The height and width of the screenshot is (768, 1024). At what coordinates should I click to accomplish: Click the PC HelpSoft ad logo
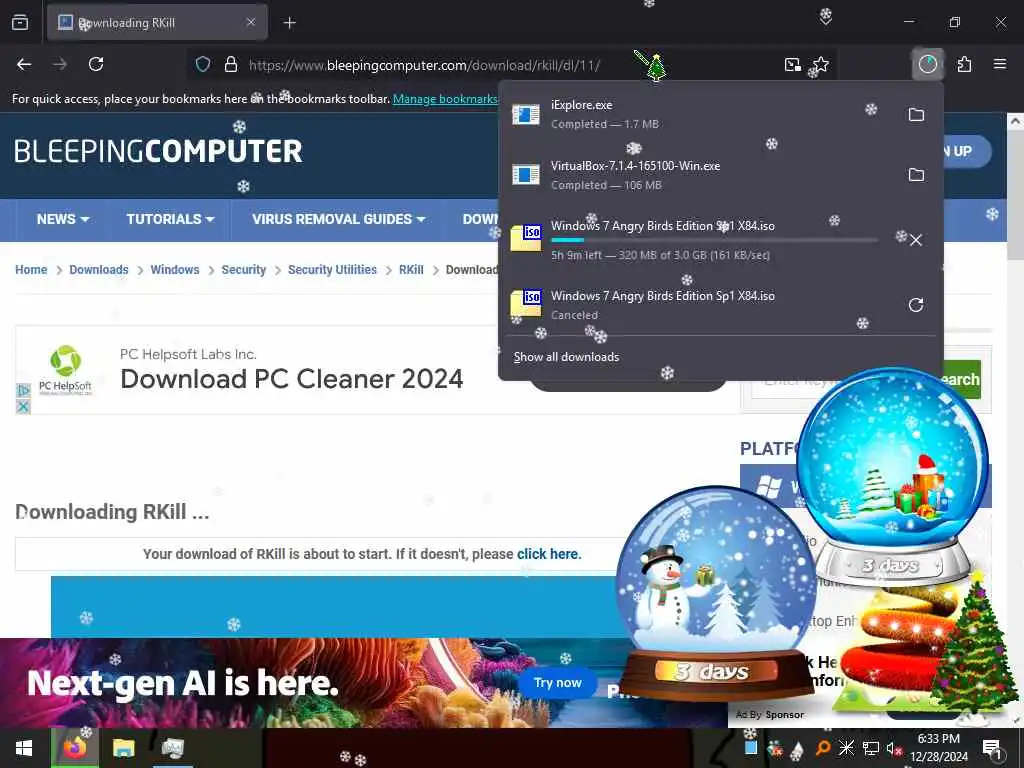coord(65,370)
